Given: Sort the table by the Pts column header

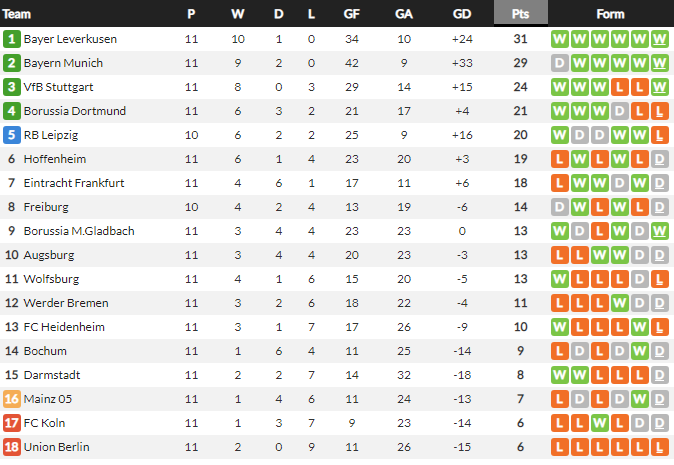Looking at the screenshot, I should pyautogui.click(x=520, y=14).
